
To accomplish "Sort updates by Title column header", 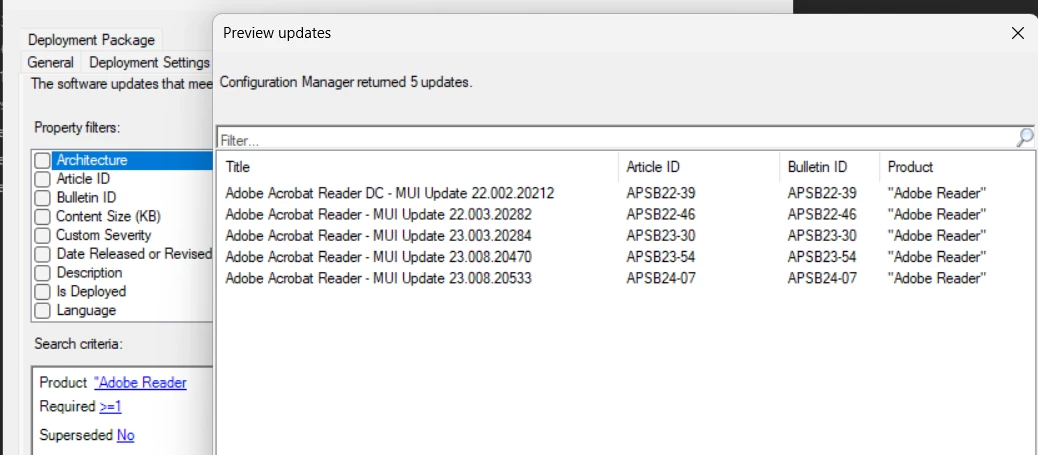I will coord(418,167).
